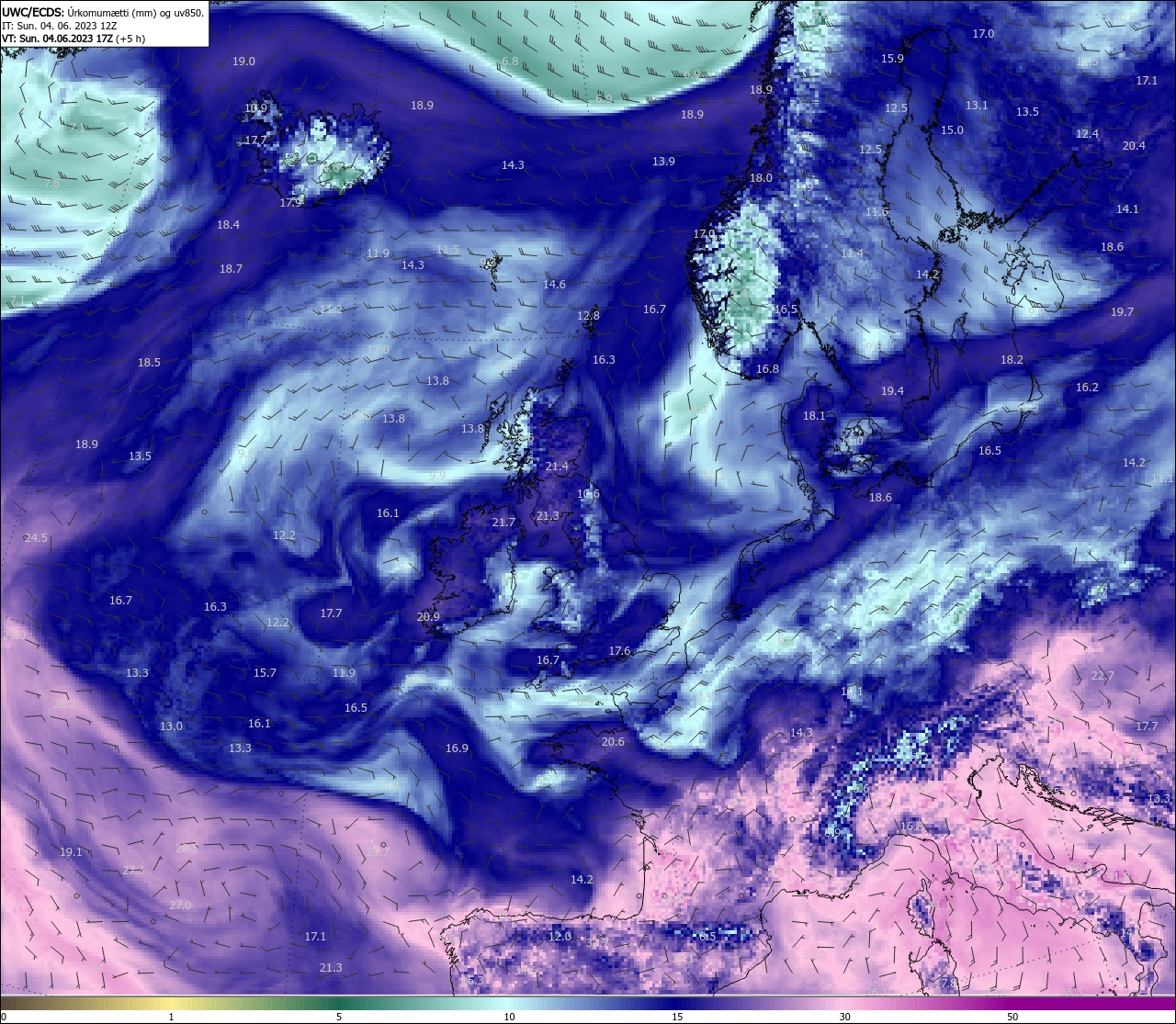Click the legend tick label 5
The width and height of the screenshot is (1176, 1024).
point(339,1017)
